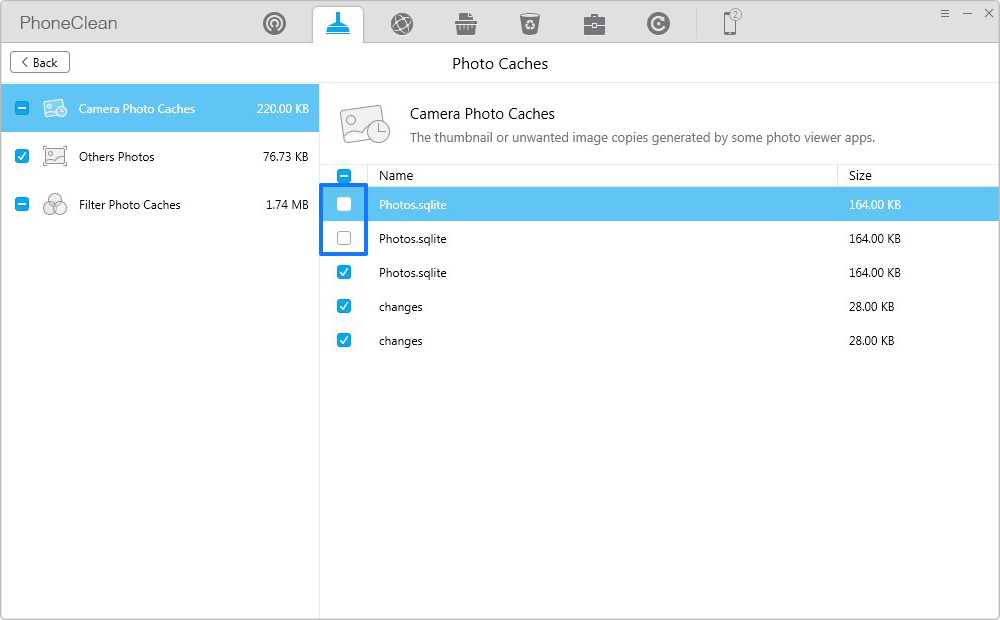The width and height of the screenshot is (1000, 620).
Task: Click the Restore circular arrow icon
Action: 658,24
